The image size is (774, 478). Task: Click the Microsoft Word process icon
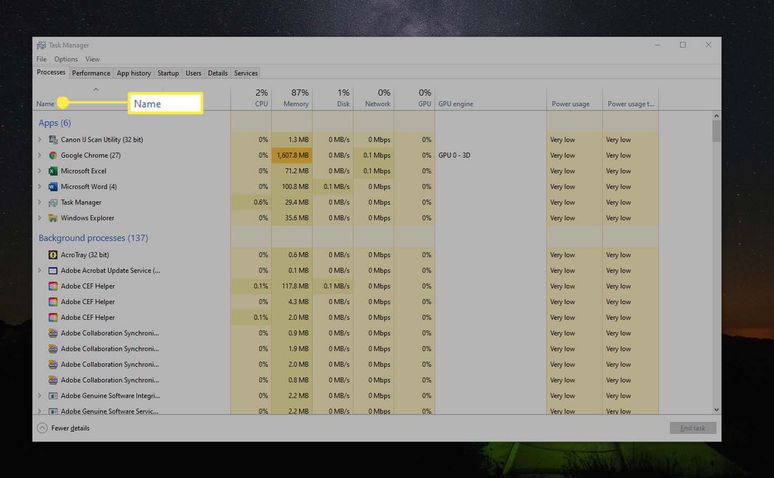53,187
